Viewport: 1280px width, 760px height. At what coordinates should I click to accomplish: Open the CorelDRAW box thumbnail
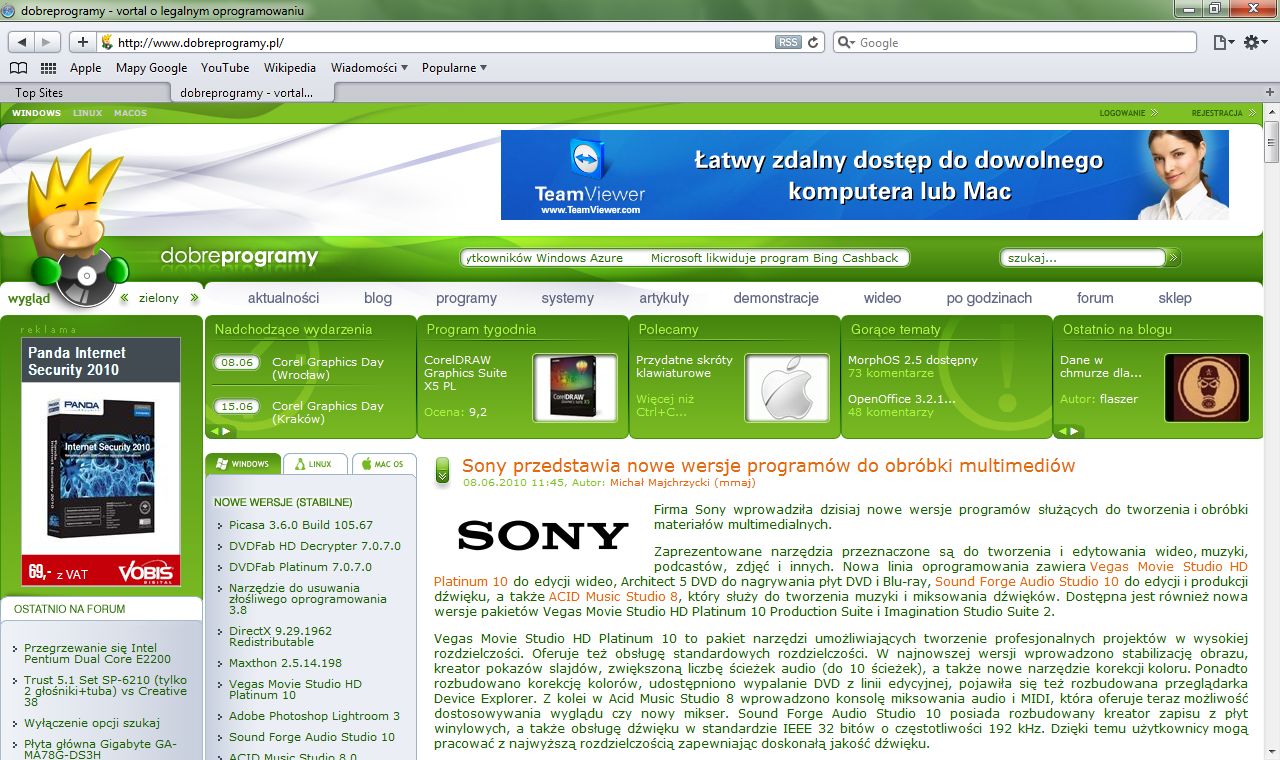[574, 388]
